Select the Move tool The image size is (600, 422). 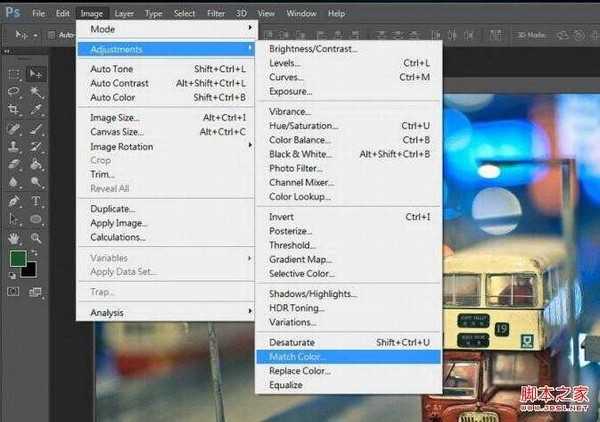(36, 74)
